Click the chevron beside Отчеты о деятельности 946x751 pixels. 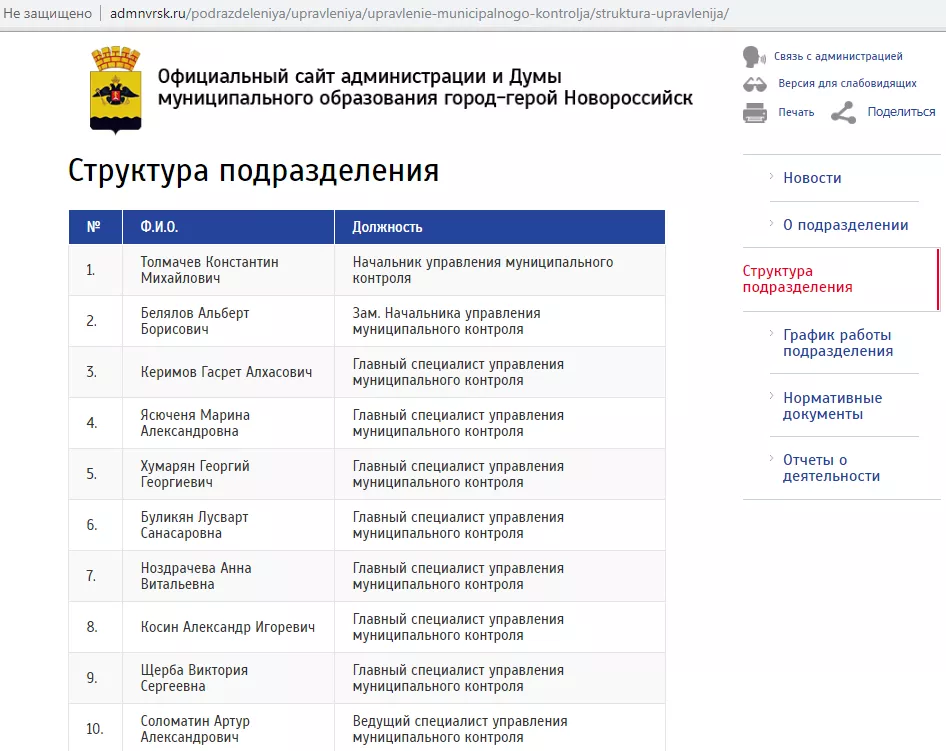click(771, 458)
